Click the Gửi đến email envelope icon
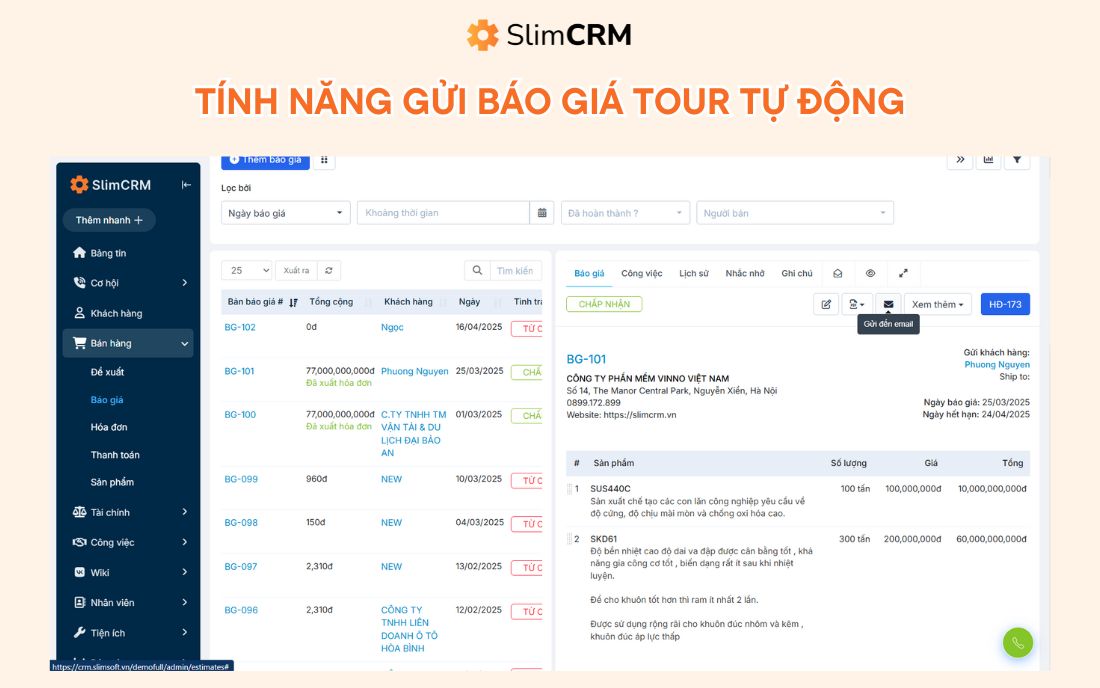The image size is (1100, 688). tap(887, 304)
